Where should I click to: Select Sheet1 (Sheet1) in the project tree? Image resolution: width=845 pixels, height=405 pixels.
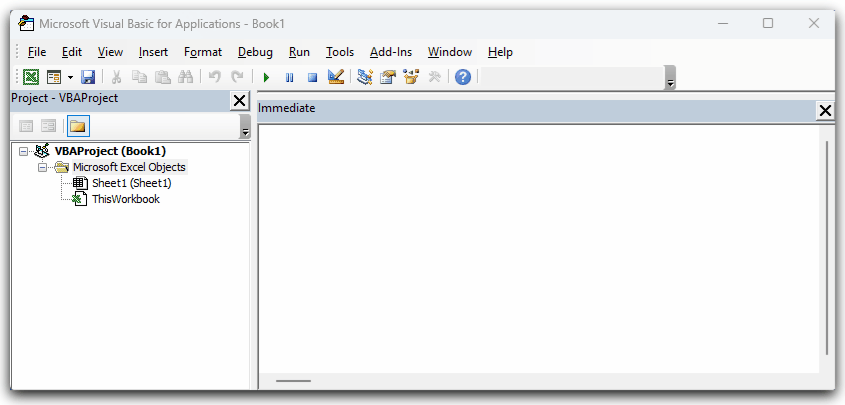[x=131, y=184]
